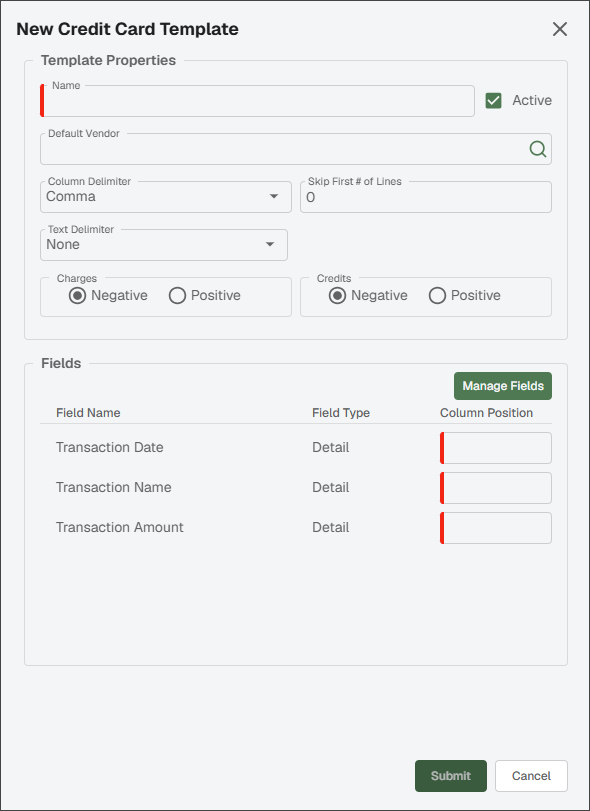Select Negative radio under Charges
Screen dimensions: 590x811
[x=78, y=296]
